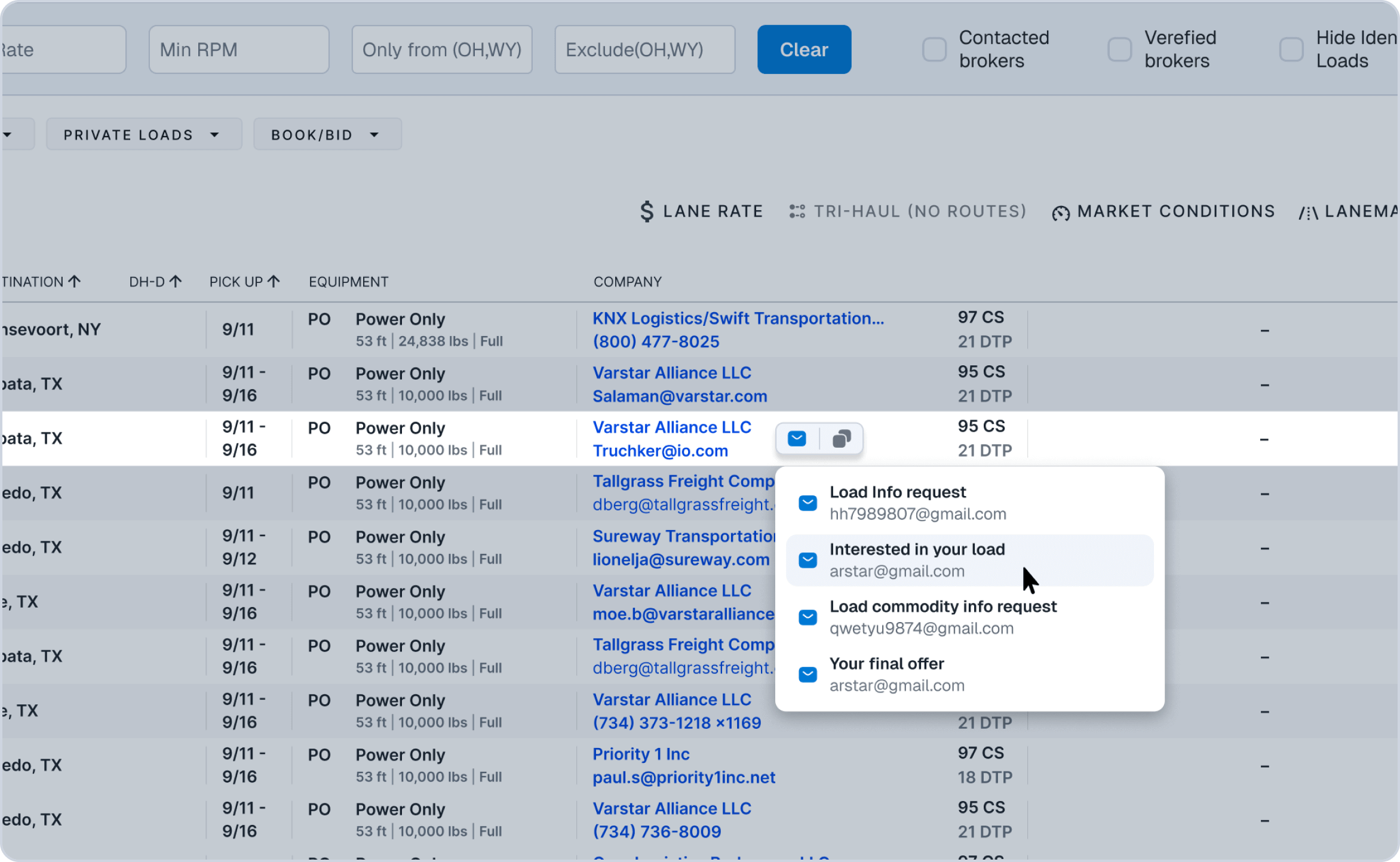Click the copy icon on the highlighted Varstar row
This screenshot has height=862, width=1400.
[842, 438]
